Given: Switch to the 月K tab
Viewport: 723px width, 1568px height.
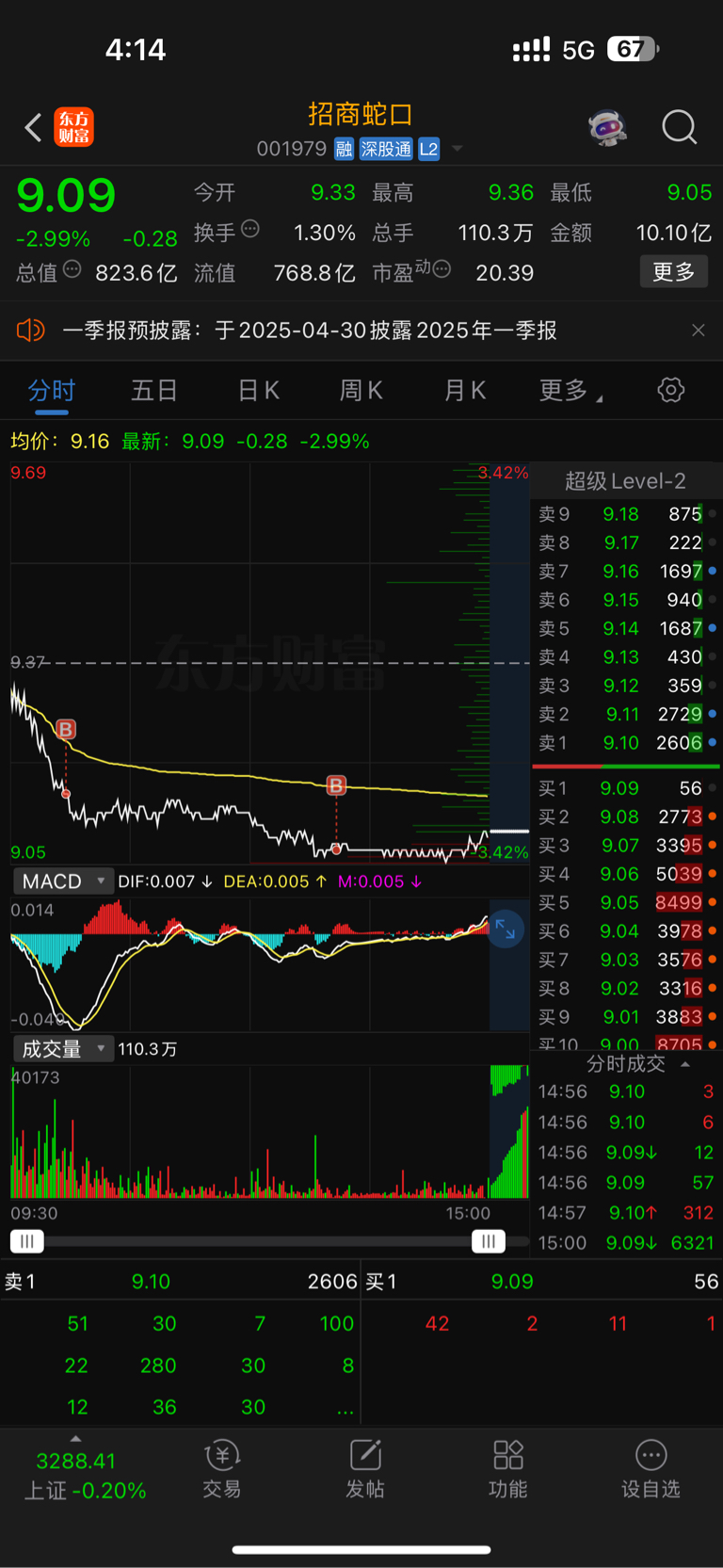Looking at the screenshot, I should click(464, 390).
